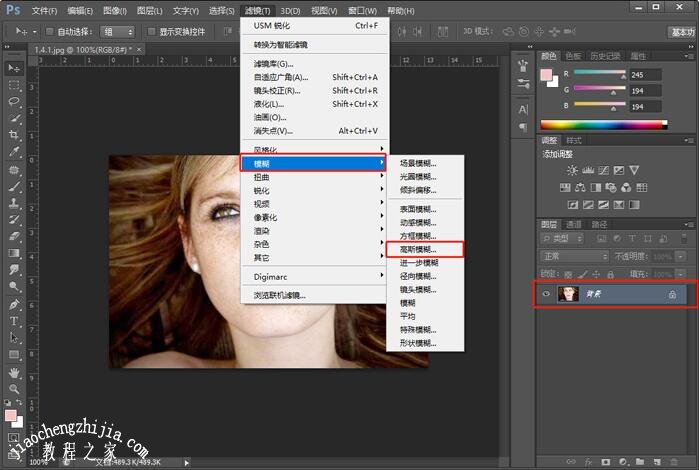Image resolution: width=699 pixels, height=470 pixels.
Task: Choose 高斯模糊... from the blur submenu
Action: 424,249
